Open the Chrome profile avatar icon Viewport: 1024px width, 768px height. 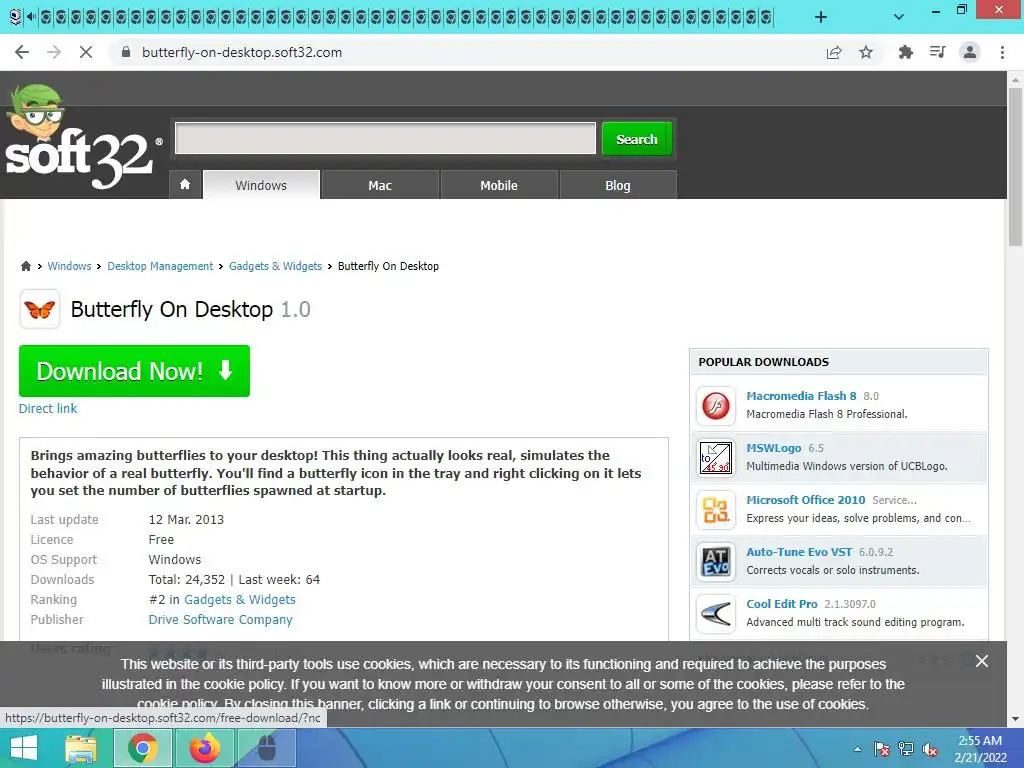pyautogui.click(x=970, y=52)
